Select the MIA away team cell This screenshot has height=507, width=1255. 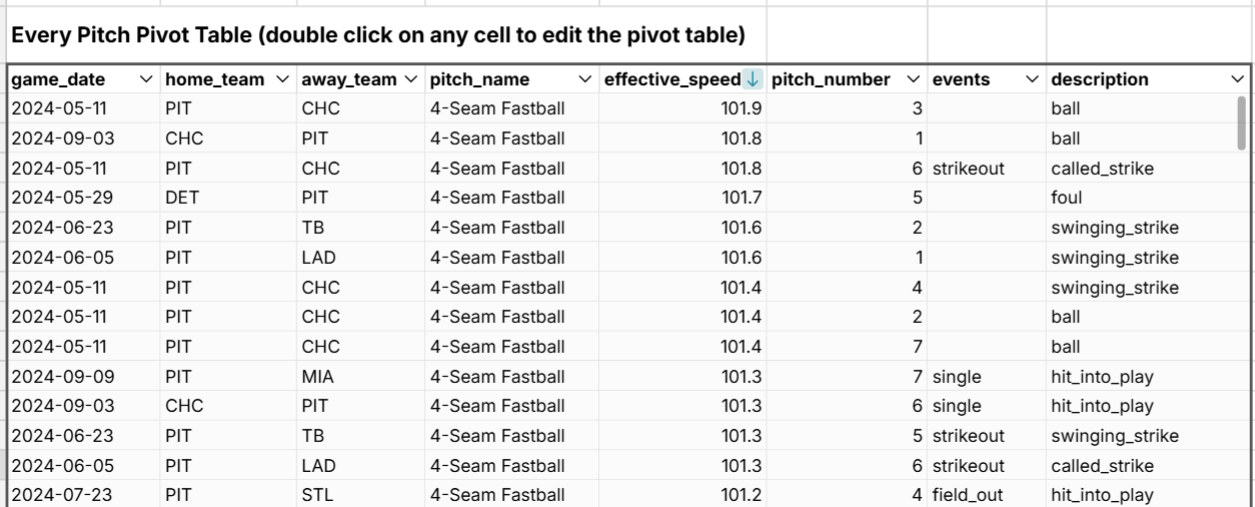click(x=317, y=377)
